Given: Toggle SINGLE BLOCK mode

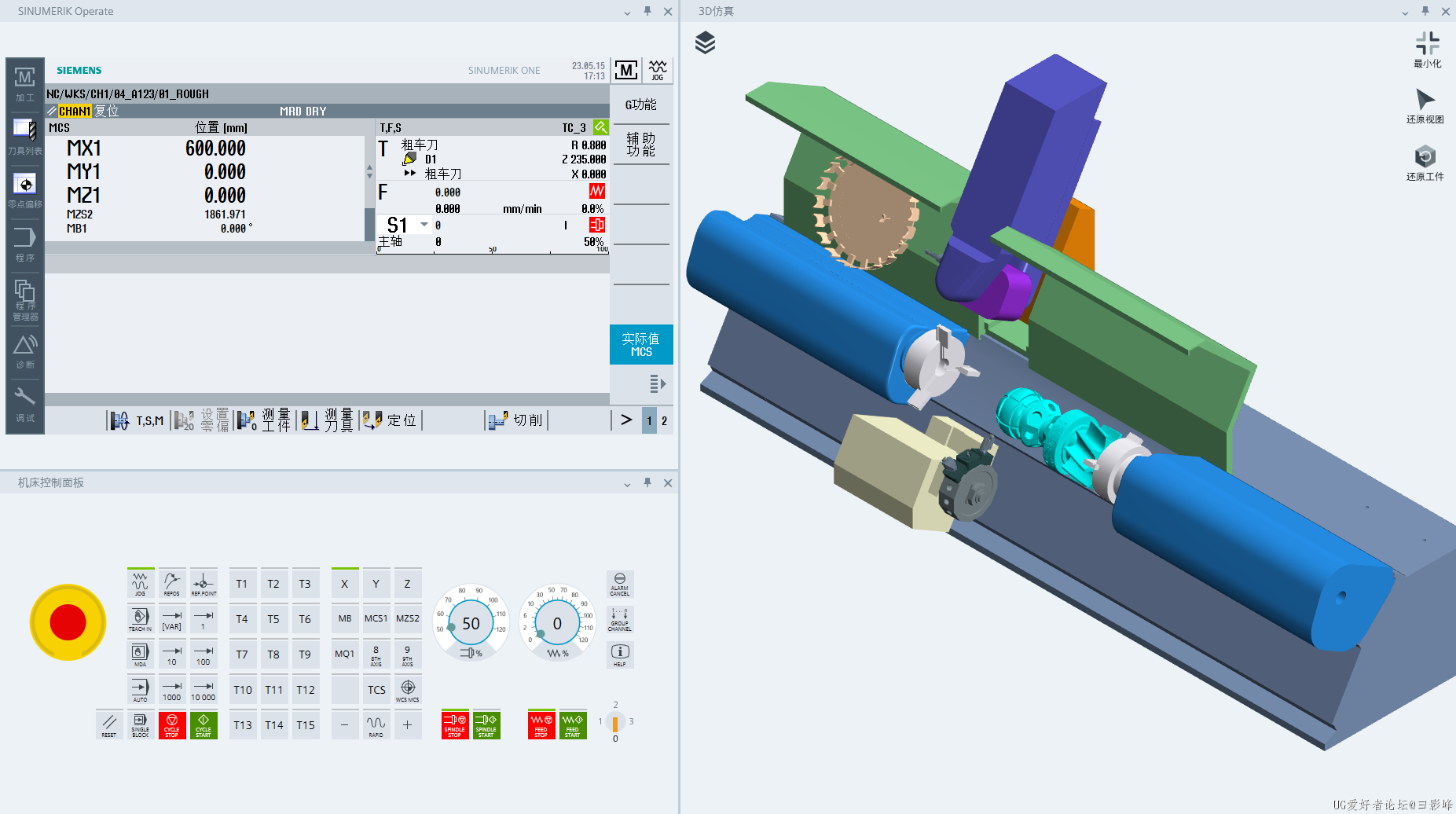Looking at the screenshot, I should pos(141,725).
